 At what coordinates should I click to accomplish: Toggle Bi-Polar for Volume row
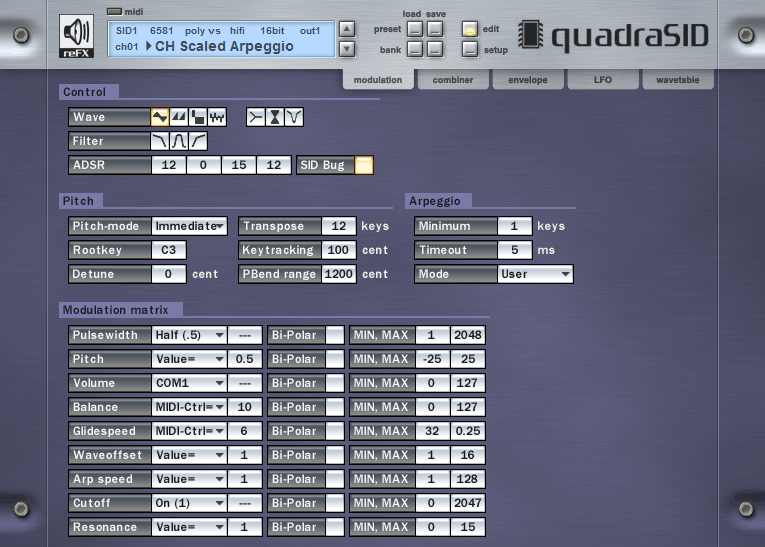(335, 383)
